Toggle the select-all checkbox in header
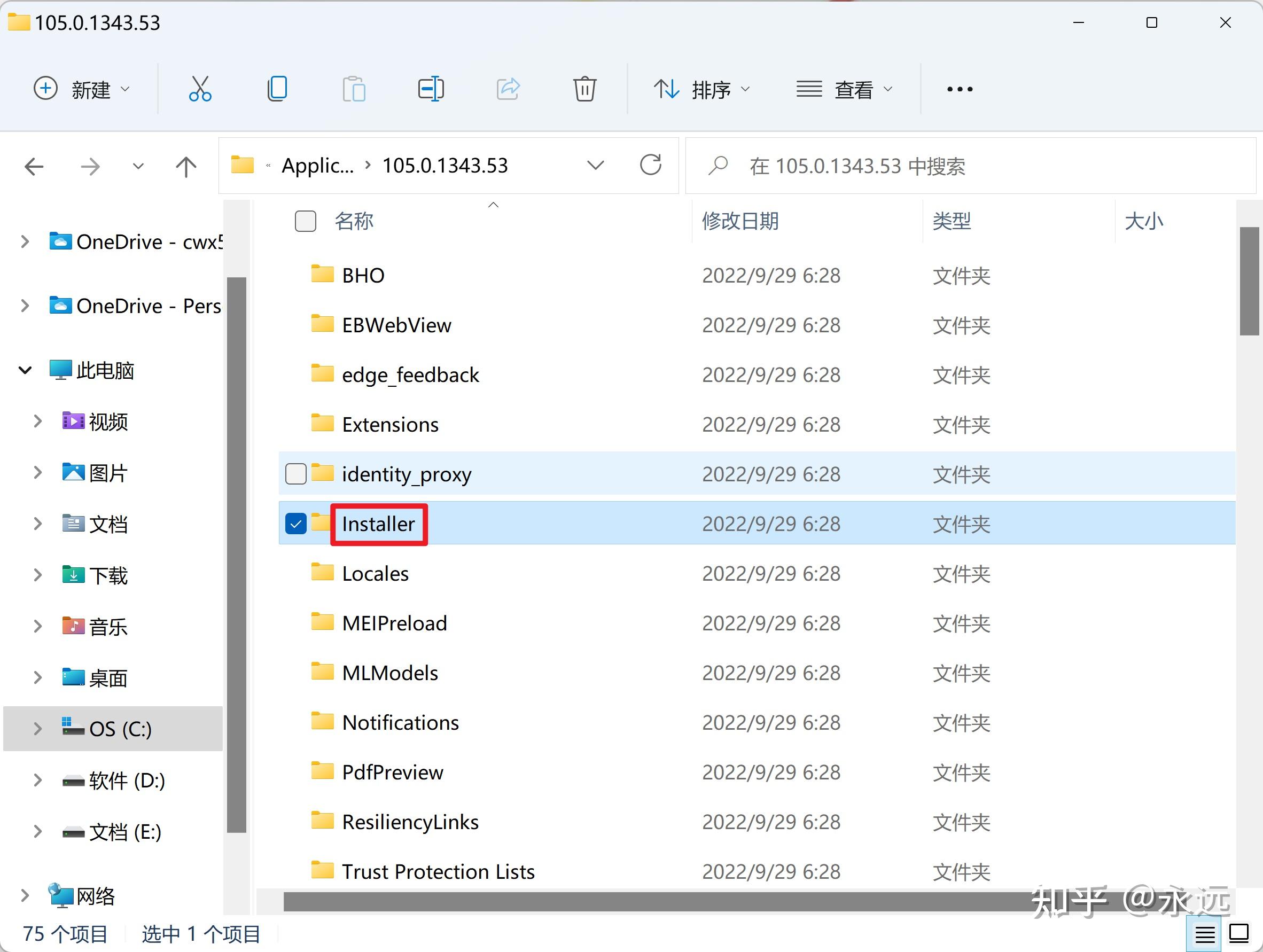Image resolution: width=1263 pixels, height=952 pixels. 306,221
